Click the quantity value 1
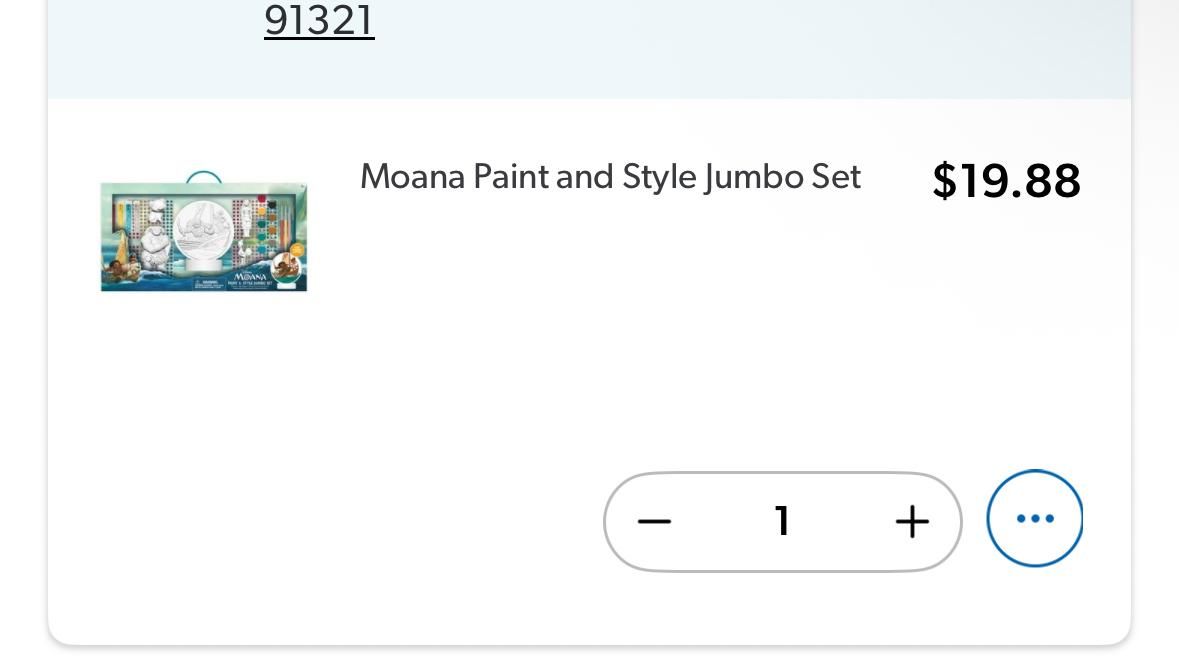1179x667 pixels. click(782, 521)
